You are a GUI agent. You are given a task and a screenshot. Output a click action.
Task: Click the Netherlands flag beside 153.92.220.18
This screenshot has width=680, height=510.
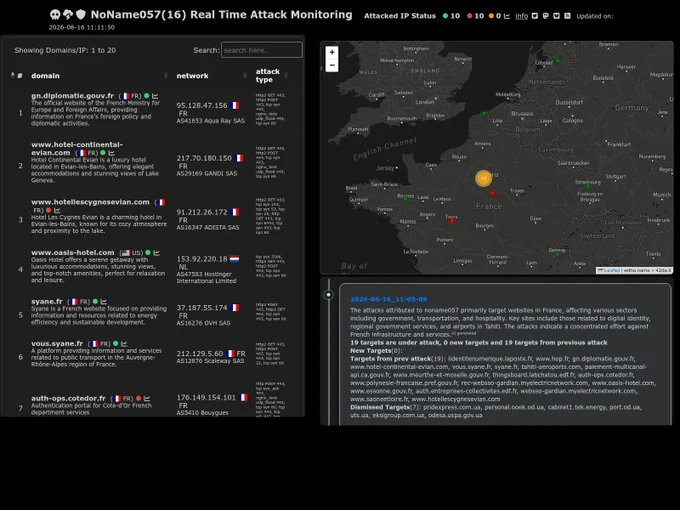235,259
